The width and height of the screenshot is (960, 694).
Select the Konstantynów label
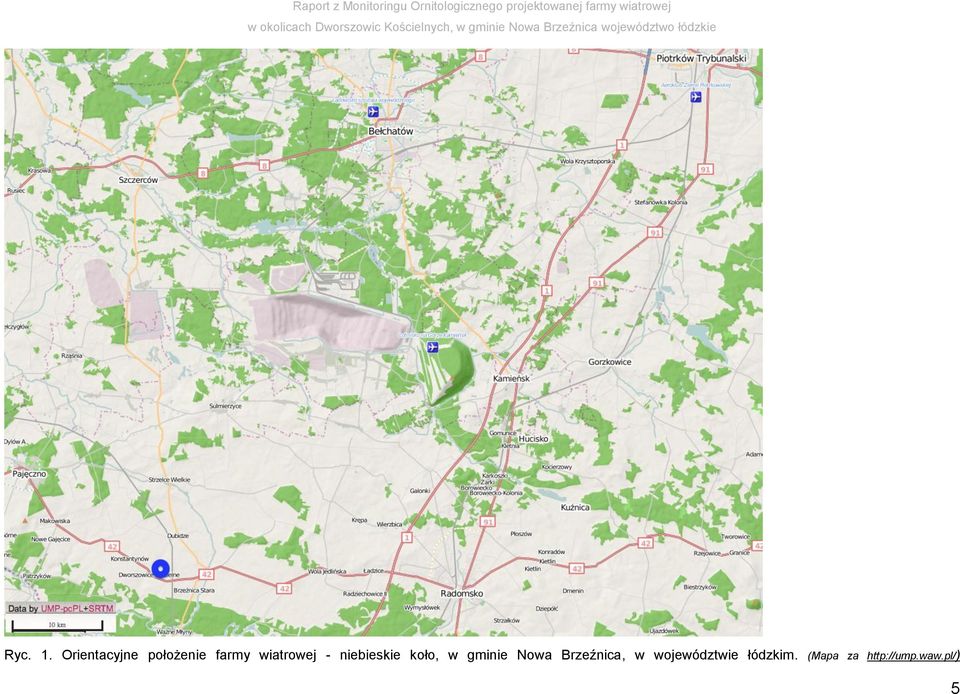[130, 559]
